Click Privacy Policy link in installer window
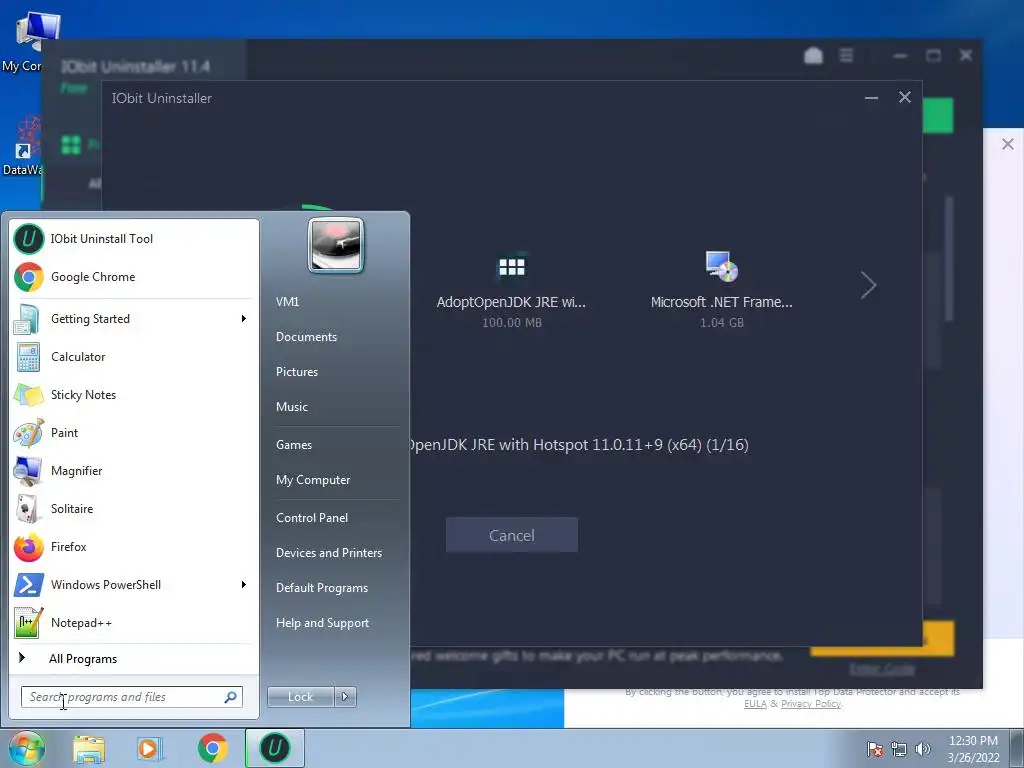Viewport: 1024px width, 768px height. coord(811,703)
